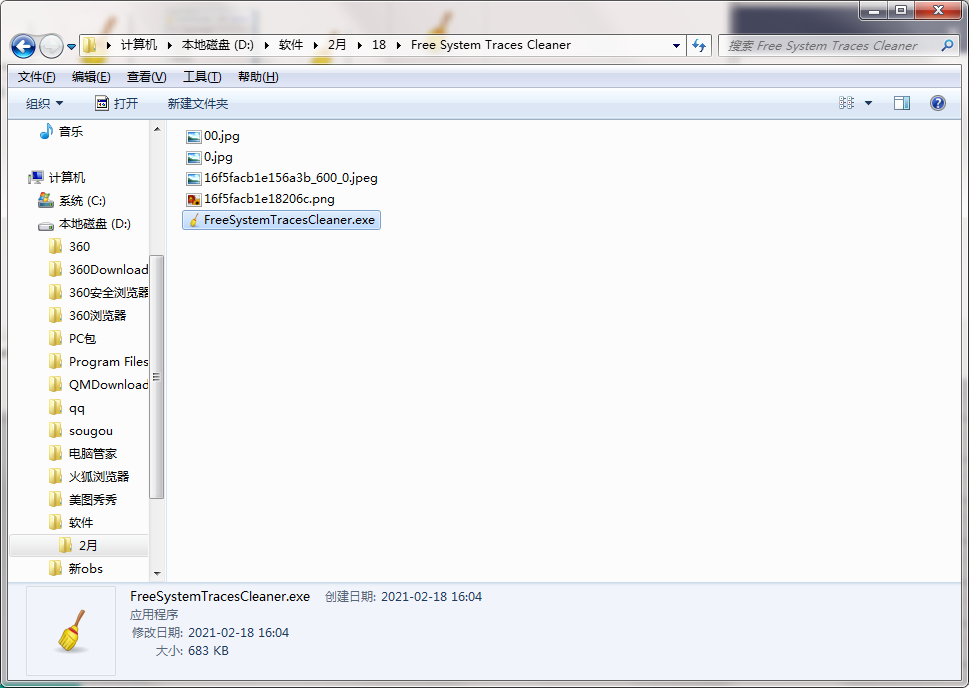The width and height of the screenshot is (969, 688).
Task: Click the navigation pane scroll up arrow
Action: pyautogui.click(x=157, y=129)
